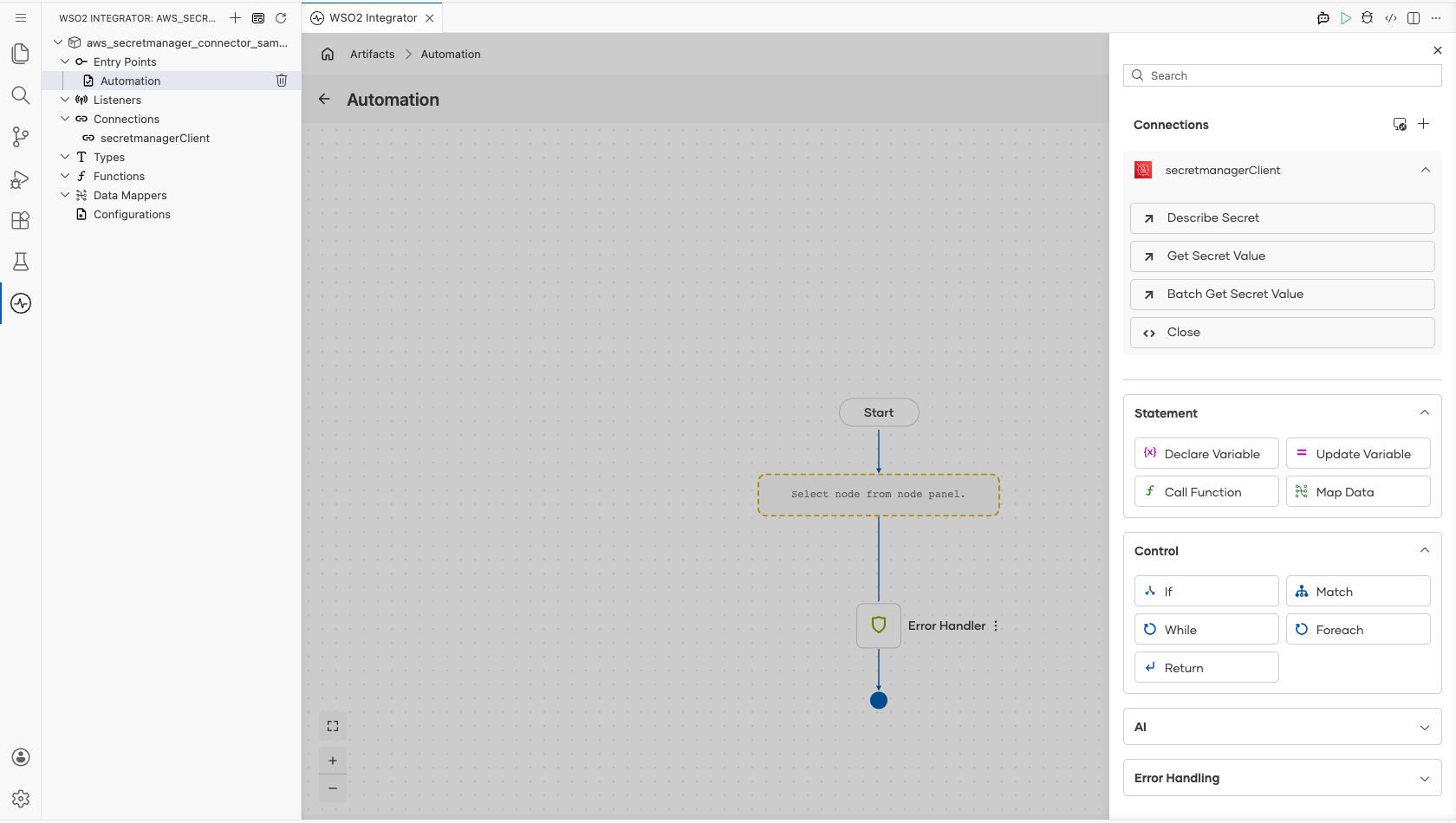Open the Testing flask view
Viewport: 1456px width, 823px height.
click(x=21, y=262)
